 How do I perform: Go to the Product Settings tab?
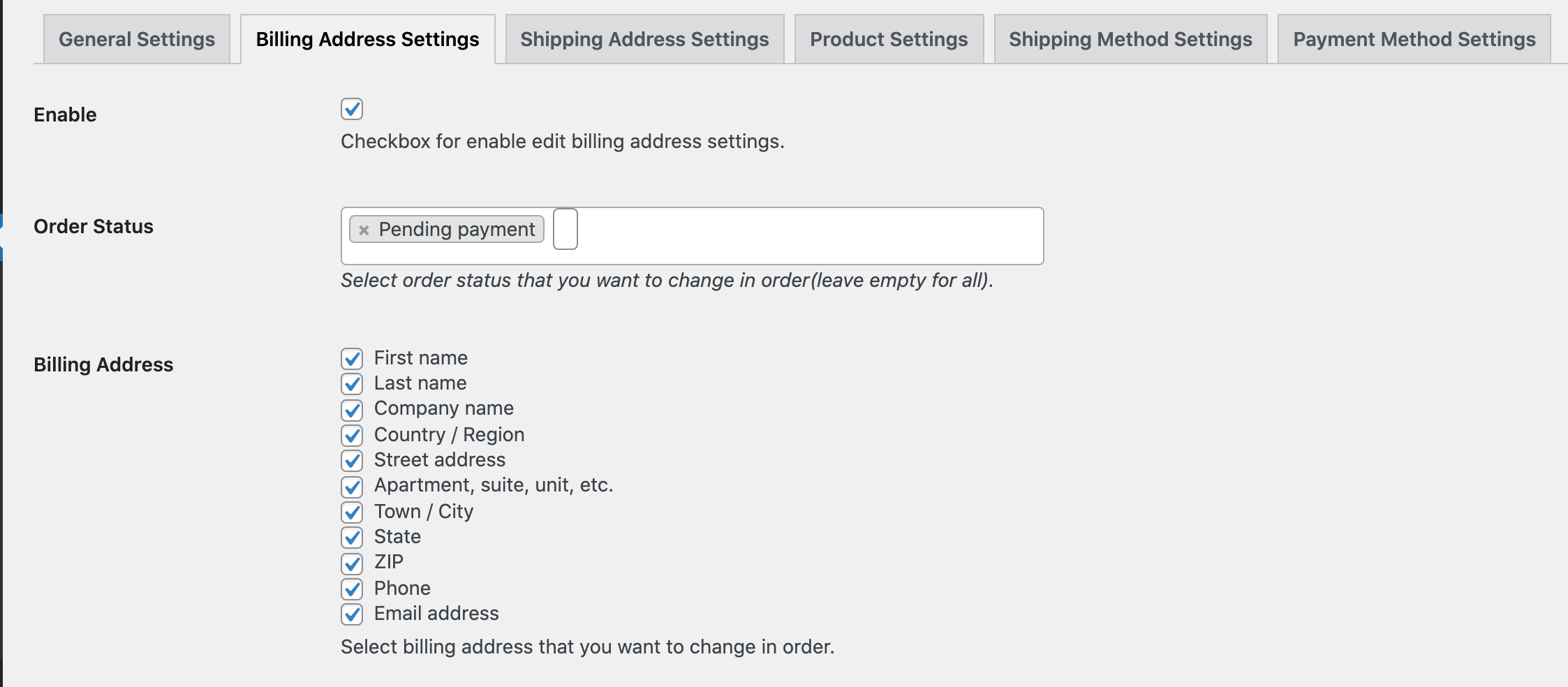[x=889, y=39]
